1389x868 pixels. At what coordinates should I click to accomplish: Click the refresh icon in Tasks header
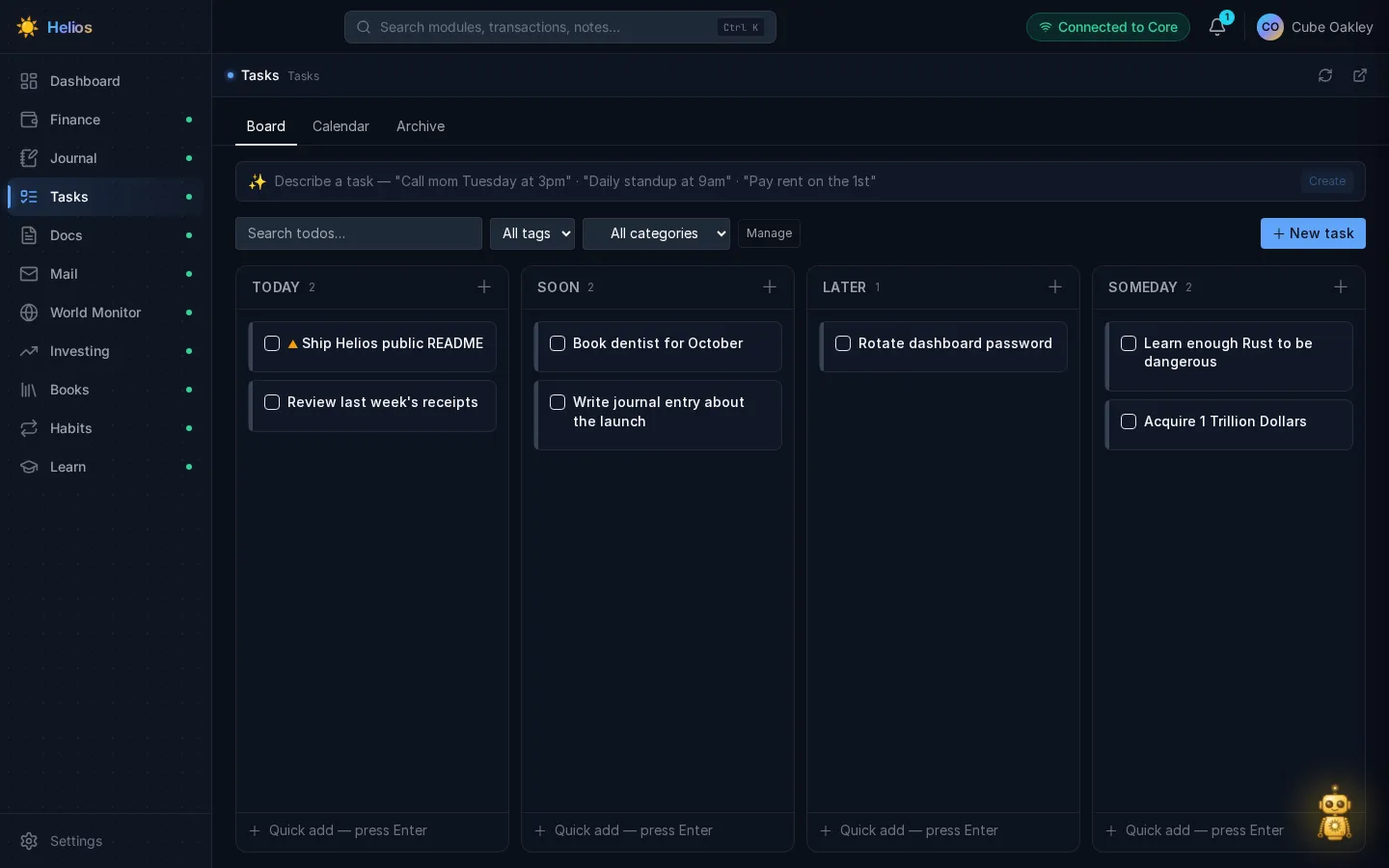1325,75
